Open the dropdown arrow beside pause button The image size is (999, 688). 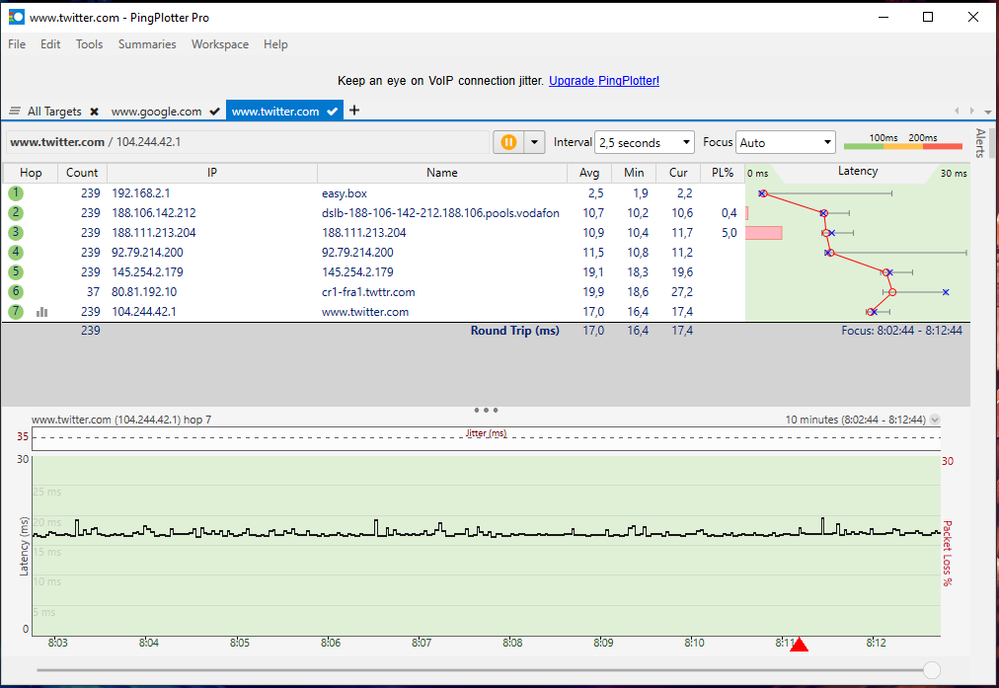coord(535,142)
